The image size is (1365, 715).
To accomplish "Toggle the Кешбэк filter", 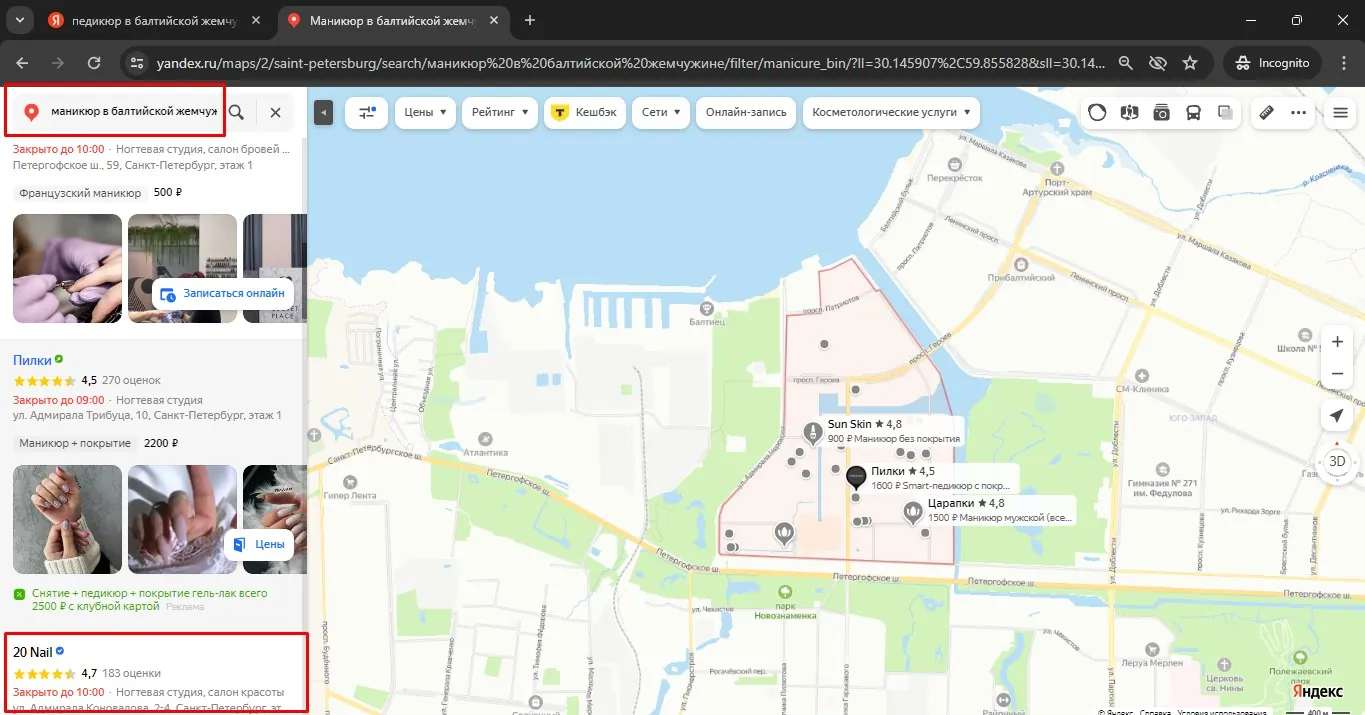I will tap(585, 113).
